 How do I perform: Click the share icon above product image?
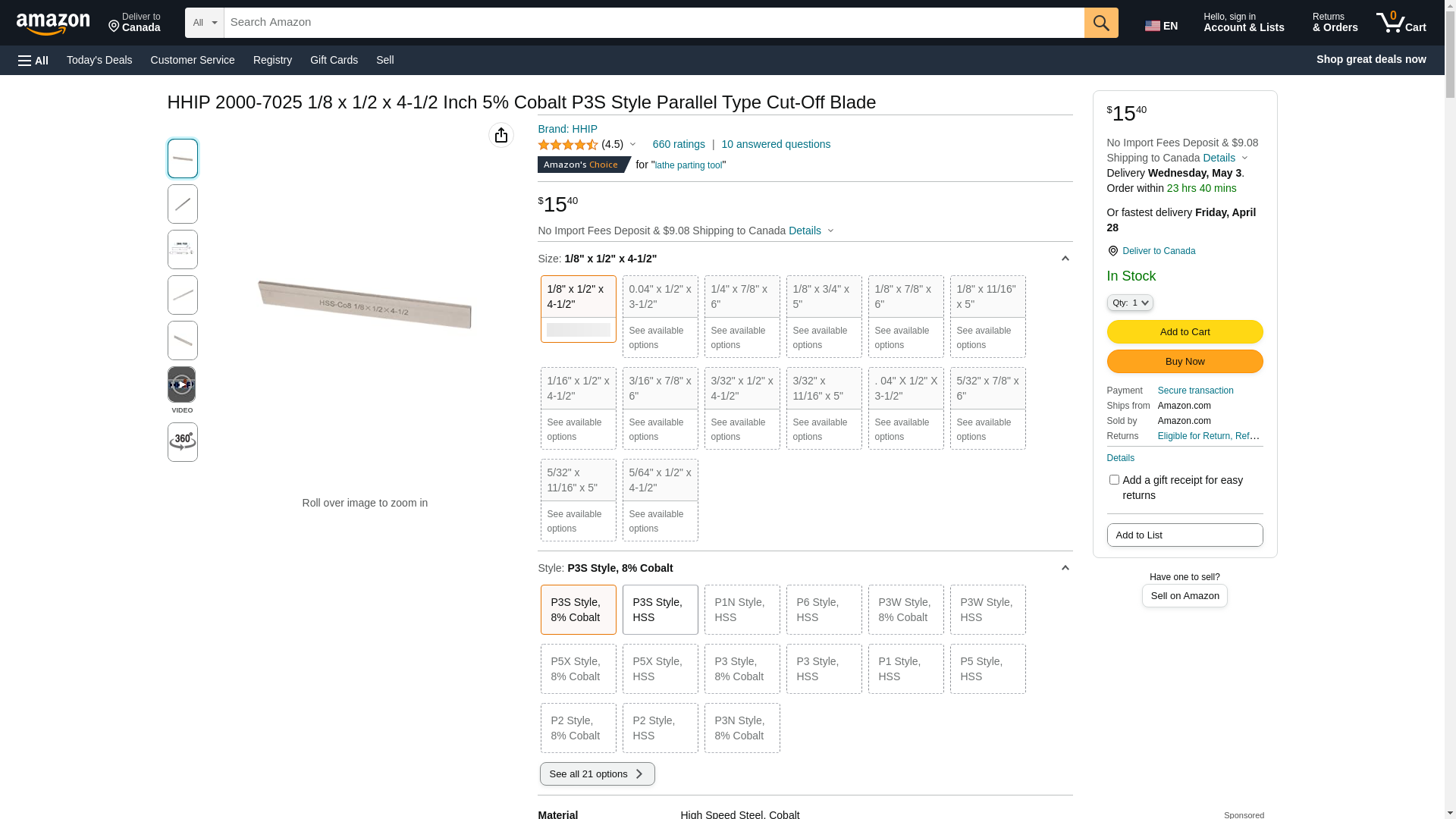pyautogui.click(x=501, y=135)
